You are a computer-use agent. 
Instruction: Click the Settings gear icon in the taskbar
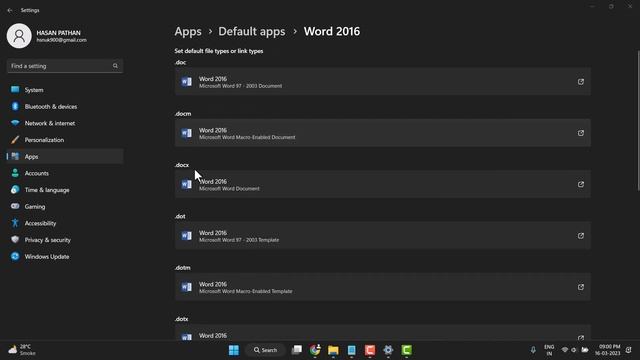tap(388, 350)
